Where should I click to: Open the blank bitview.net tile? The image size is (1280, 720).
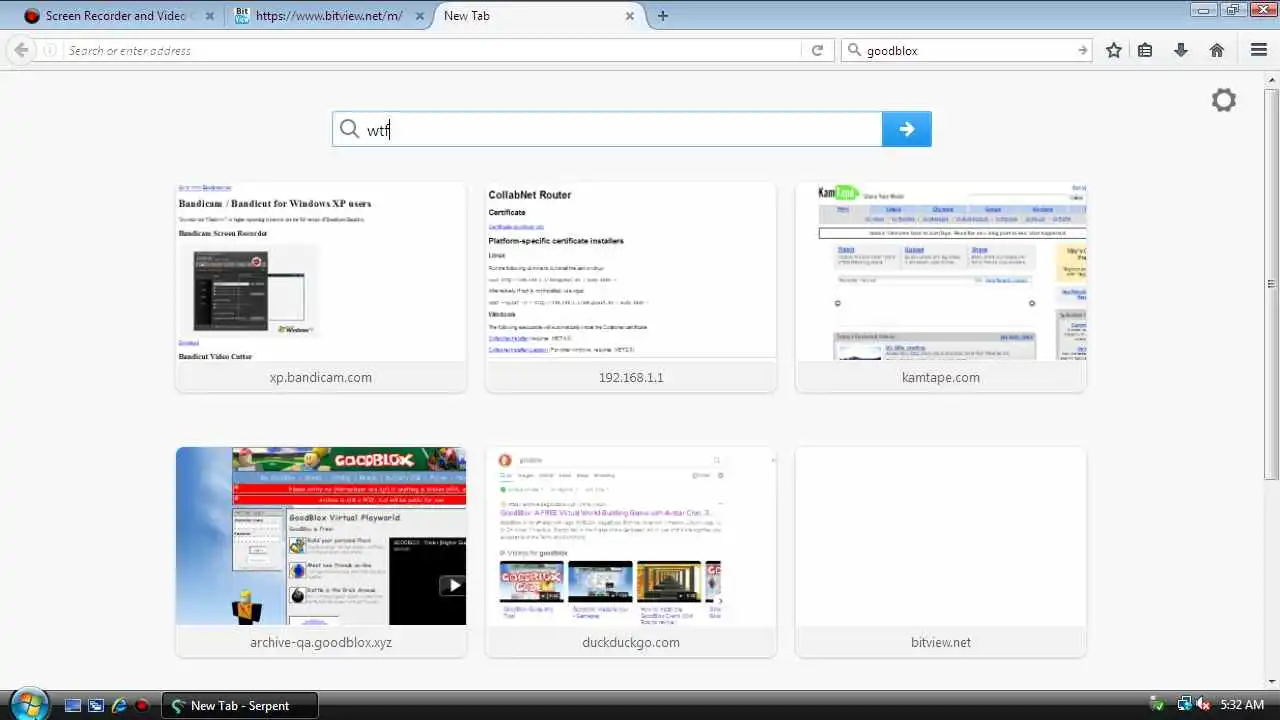point(941,552)
